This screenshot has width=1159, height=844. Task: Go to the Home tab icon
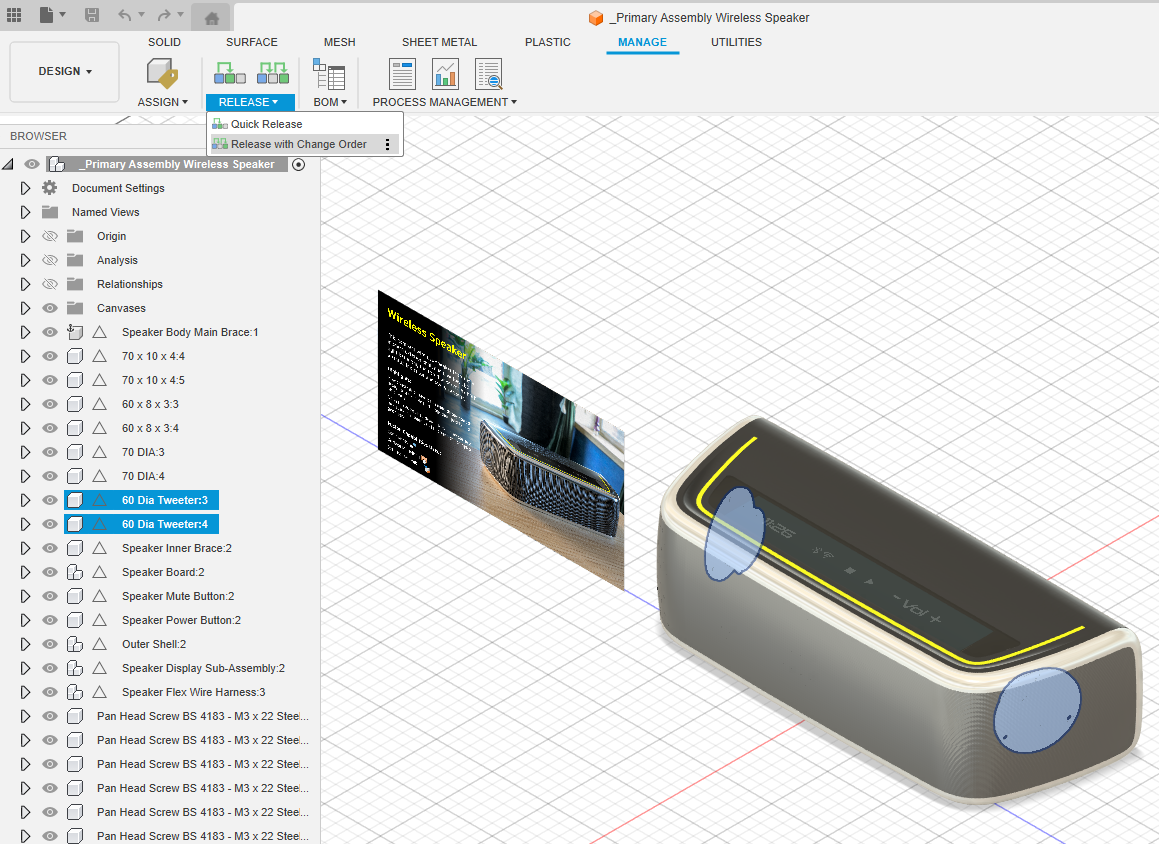pos(211,18)
